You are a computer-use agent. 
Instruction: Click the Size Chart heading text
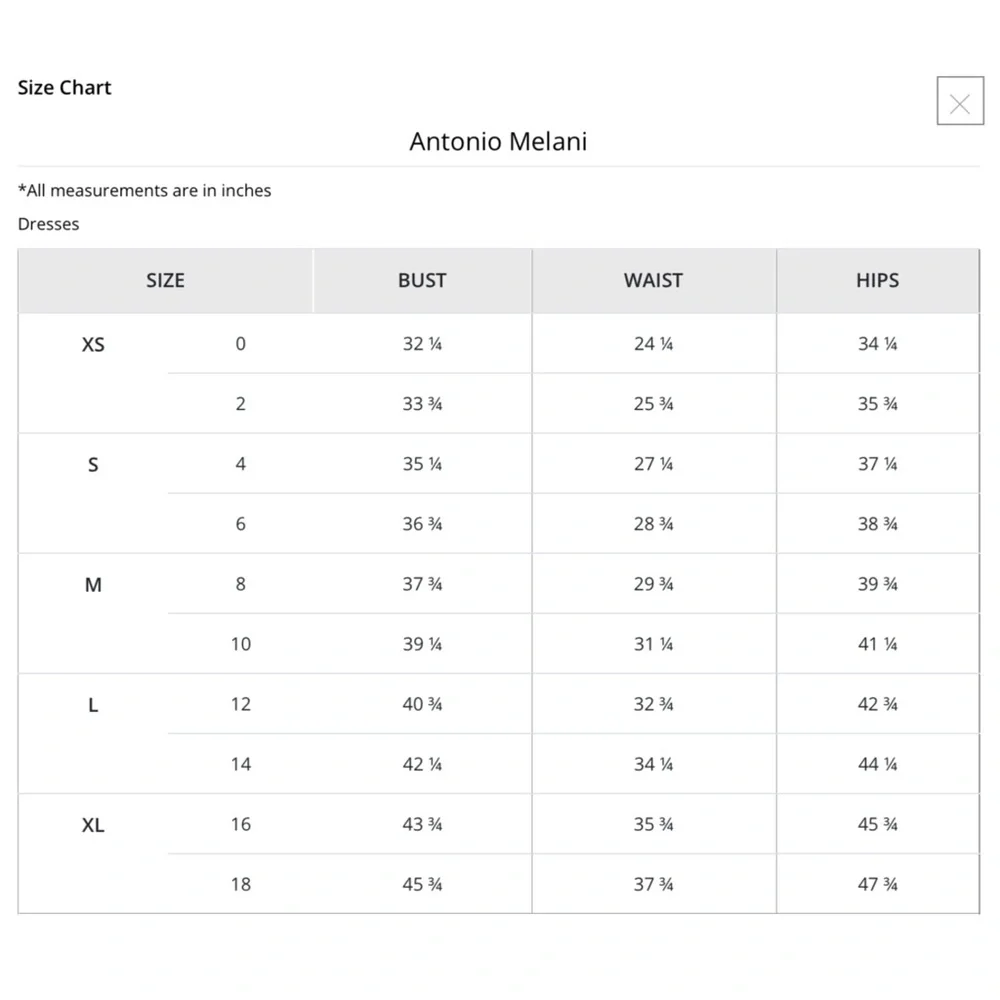coord(64,88)
